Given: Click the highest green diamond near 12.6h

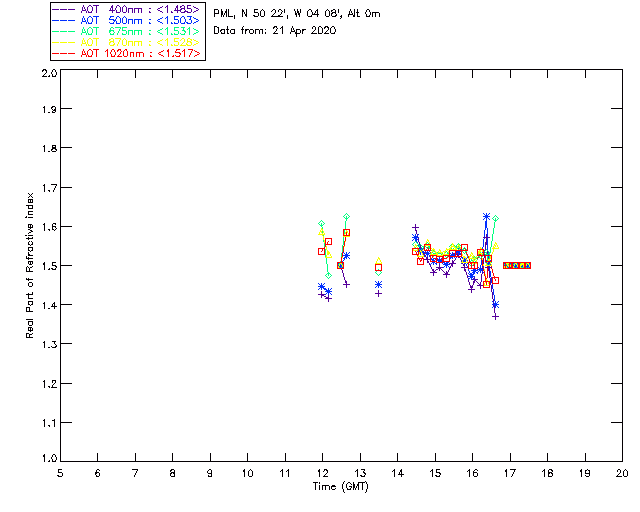Looking at the screenshot, I should point(347,216).
